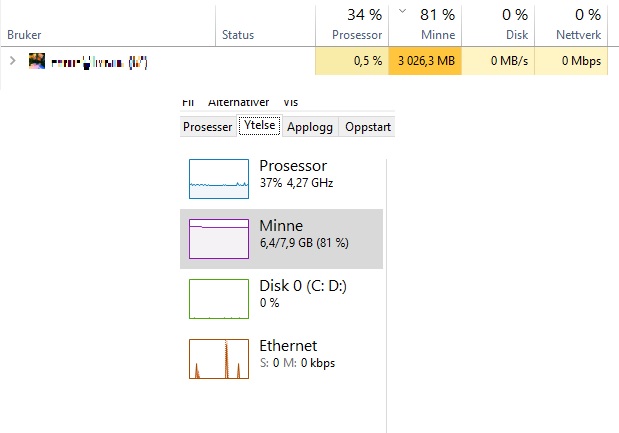
Task: Open the Alternativer menu
Action: (x=238, y=102)
